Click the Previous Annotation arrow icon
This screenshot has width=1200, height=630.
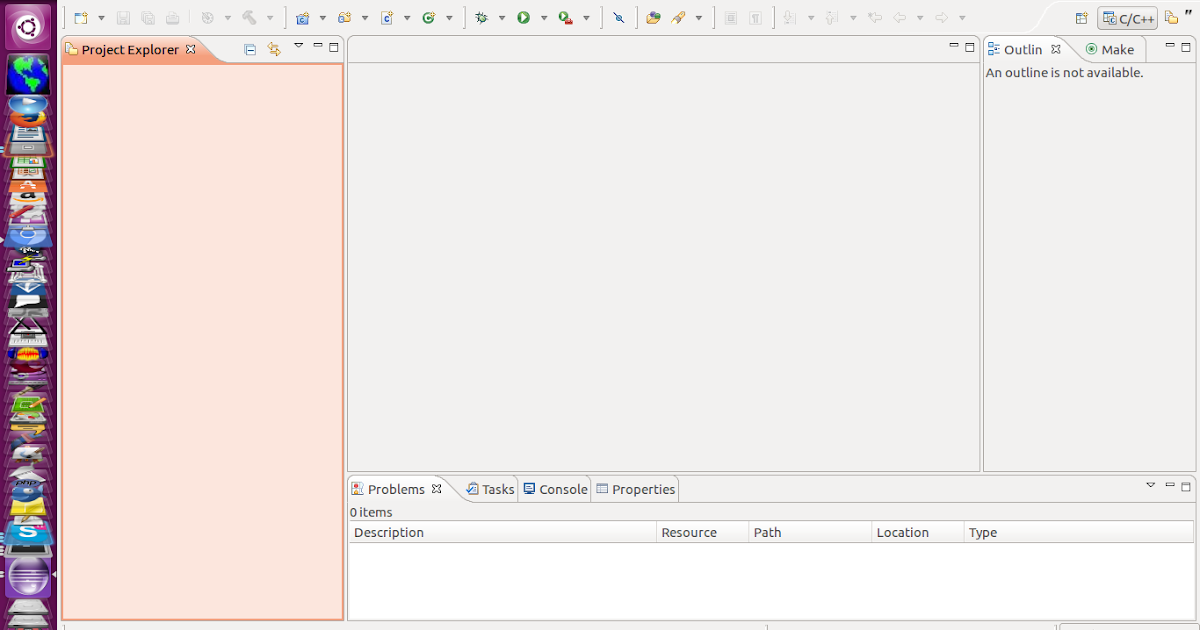(831, 18)
